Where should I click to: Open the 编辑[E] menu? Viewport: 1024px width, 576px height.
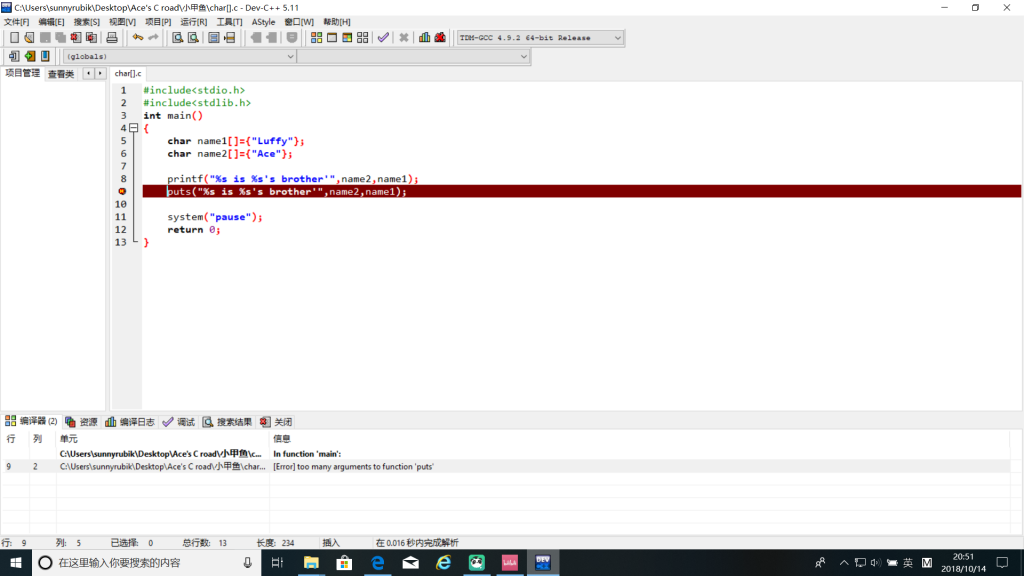[51, 22]
